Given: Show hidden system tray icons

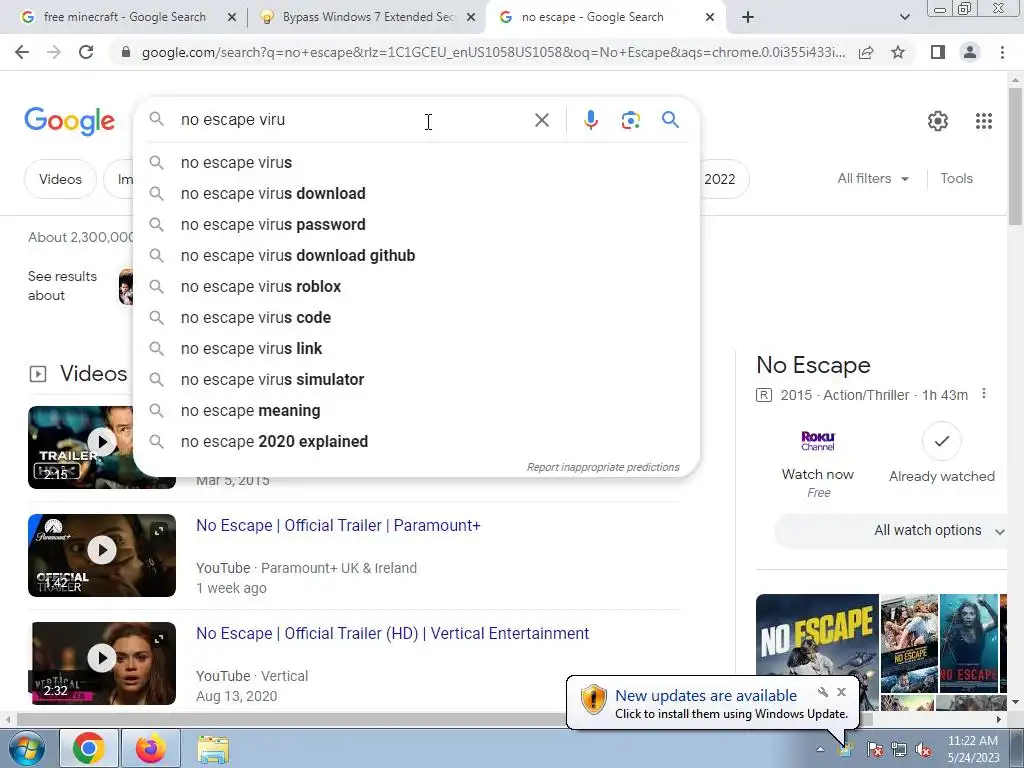Looking at the screenshot, I should [x=820, y=749].
